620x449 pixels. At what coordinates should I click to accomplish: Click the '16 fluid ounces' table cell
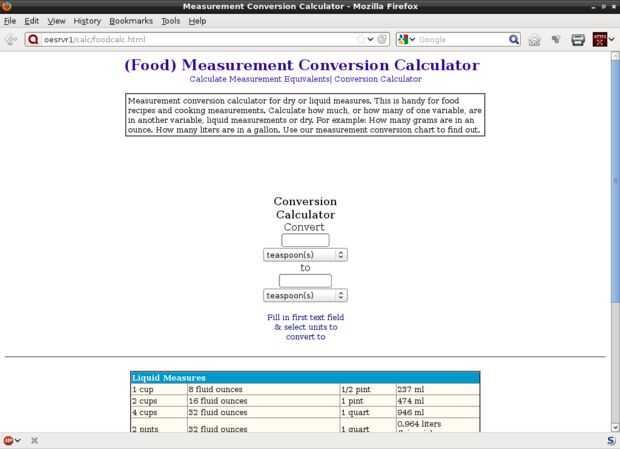(263, 401)
